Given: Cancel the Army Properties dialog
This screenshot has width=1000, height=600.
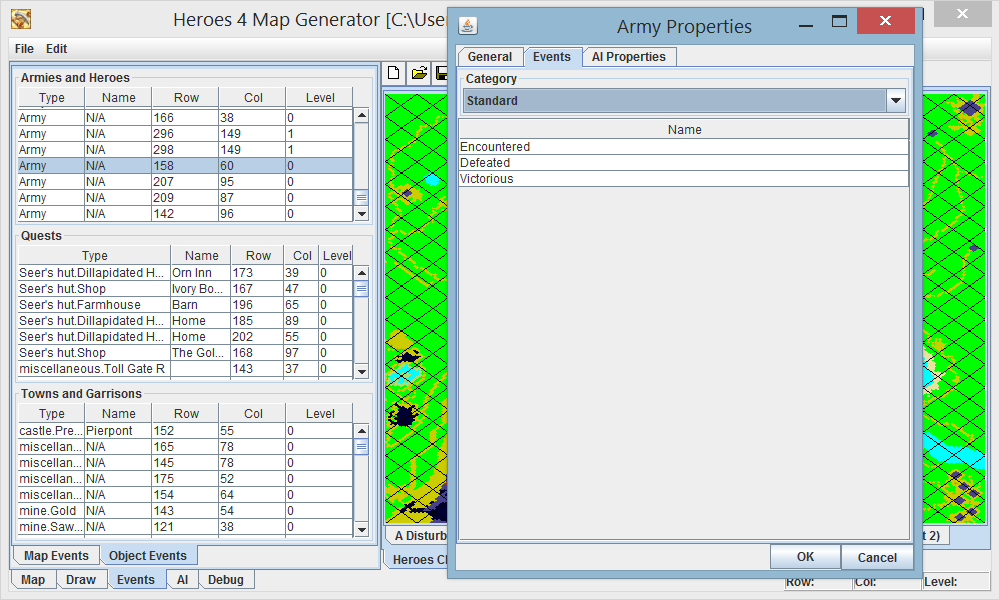Looking at the screenshot, I should (x=877, y=557).
